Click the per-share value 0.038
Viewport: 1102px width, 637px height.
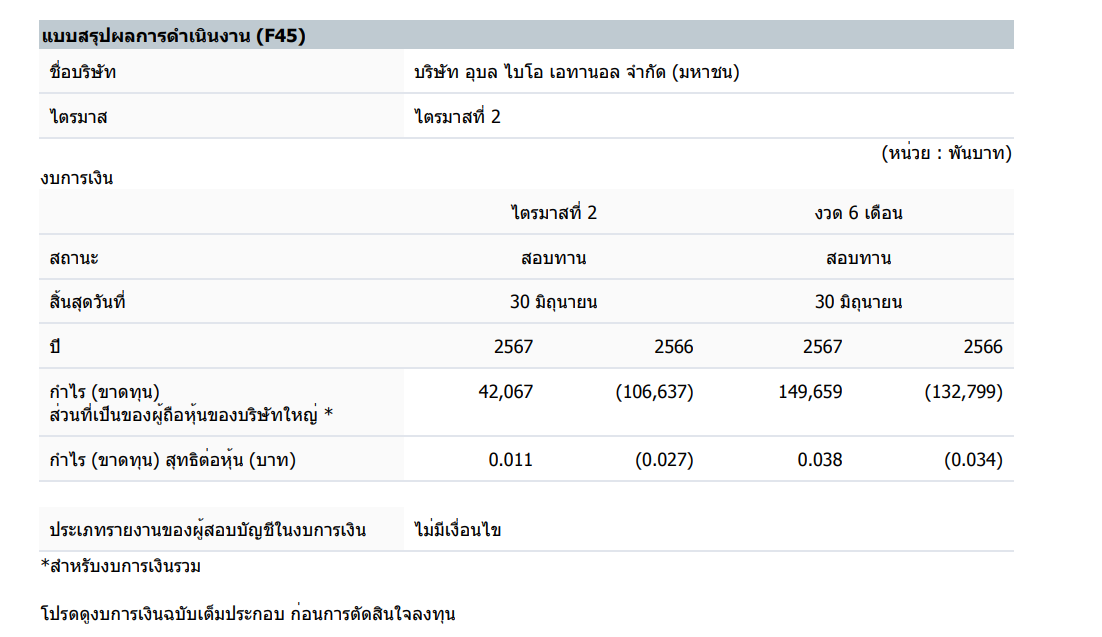819,460
